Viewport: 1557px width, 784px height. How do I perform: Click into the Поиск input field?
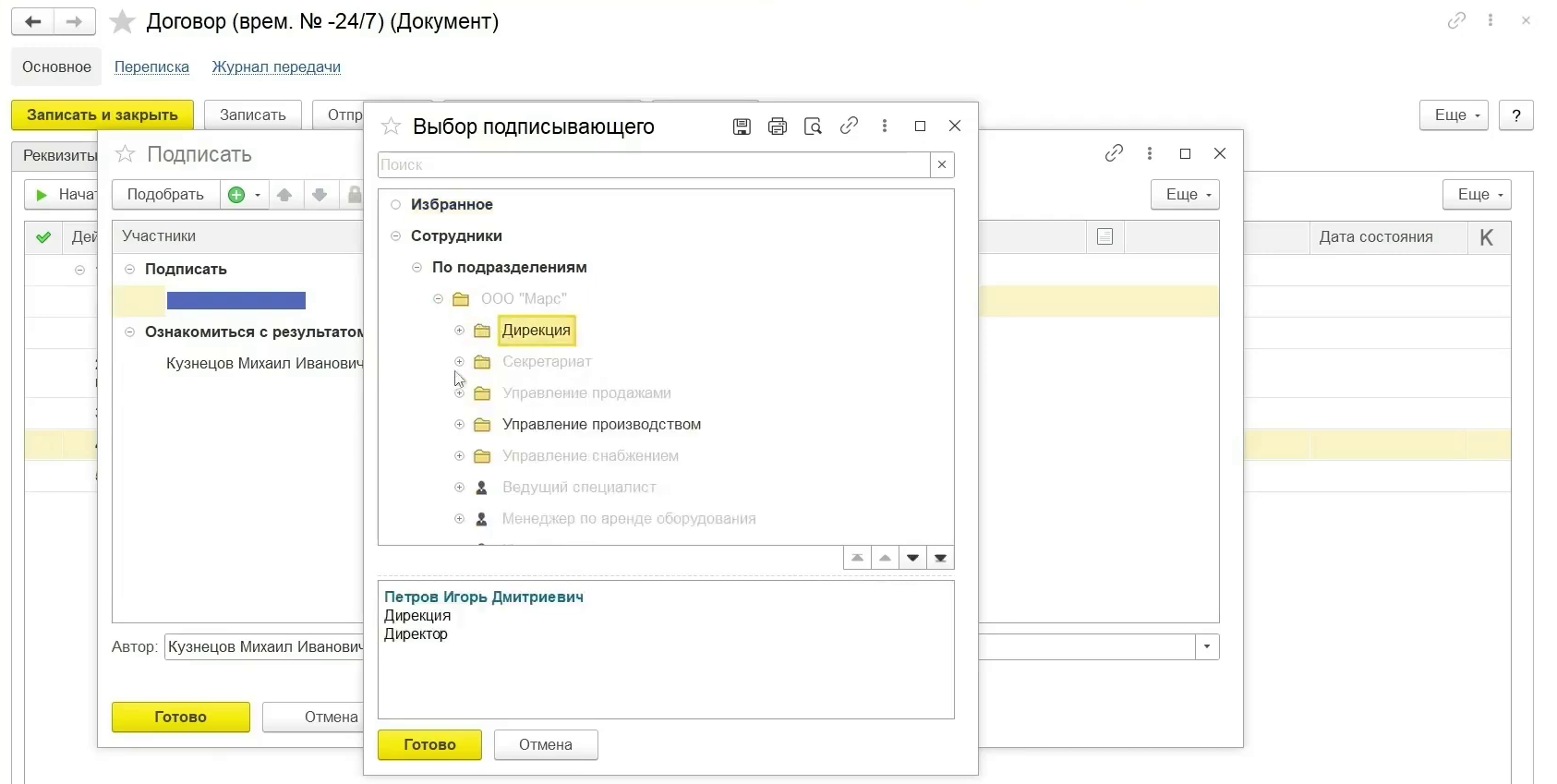coord(653,164)
